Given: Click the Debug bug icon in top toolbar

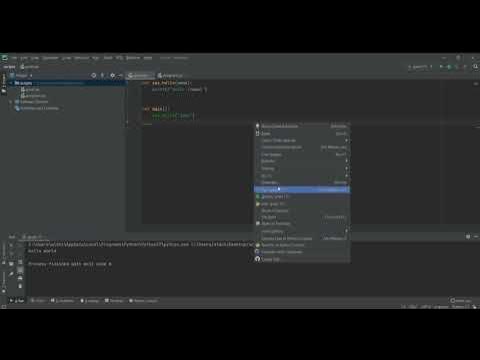Looking at the screenshot, I should 449,67.
